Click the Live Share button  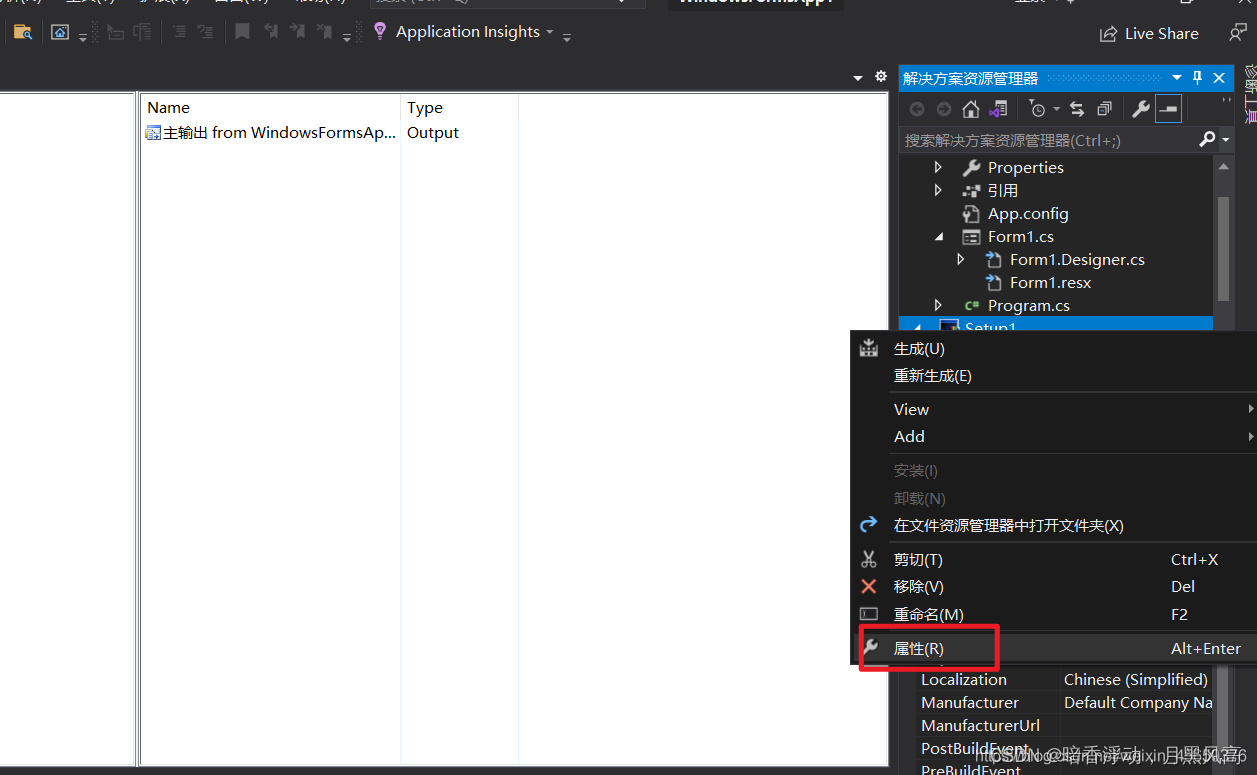(1149, 33)
